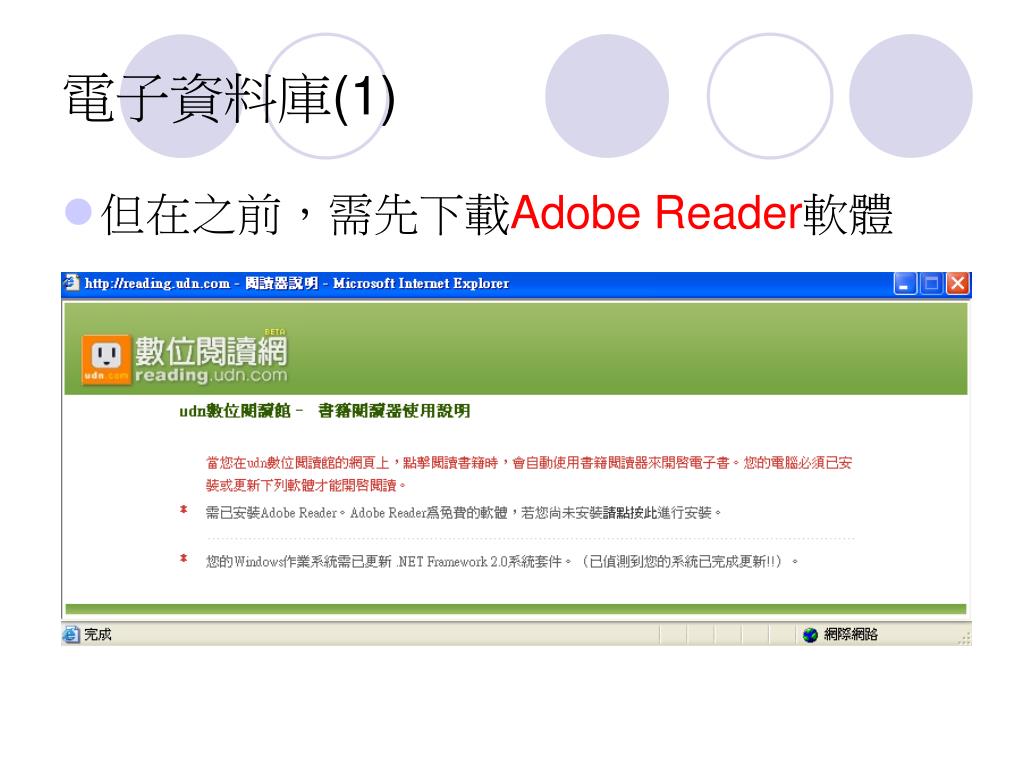Image resolution: width=1024 pixels, height=768 pixels.
Task: Click the globe icon beside 網際網路
Action: pyautogui.click(x=810, y=634)
